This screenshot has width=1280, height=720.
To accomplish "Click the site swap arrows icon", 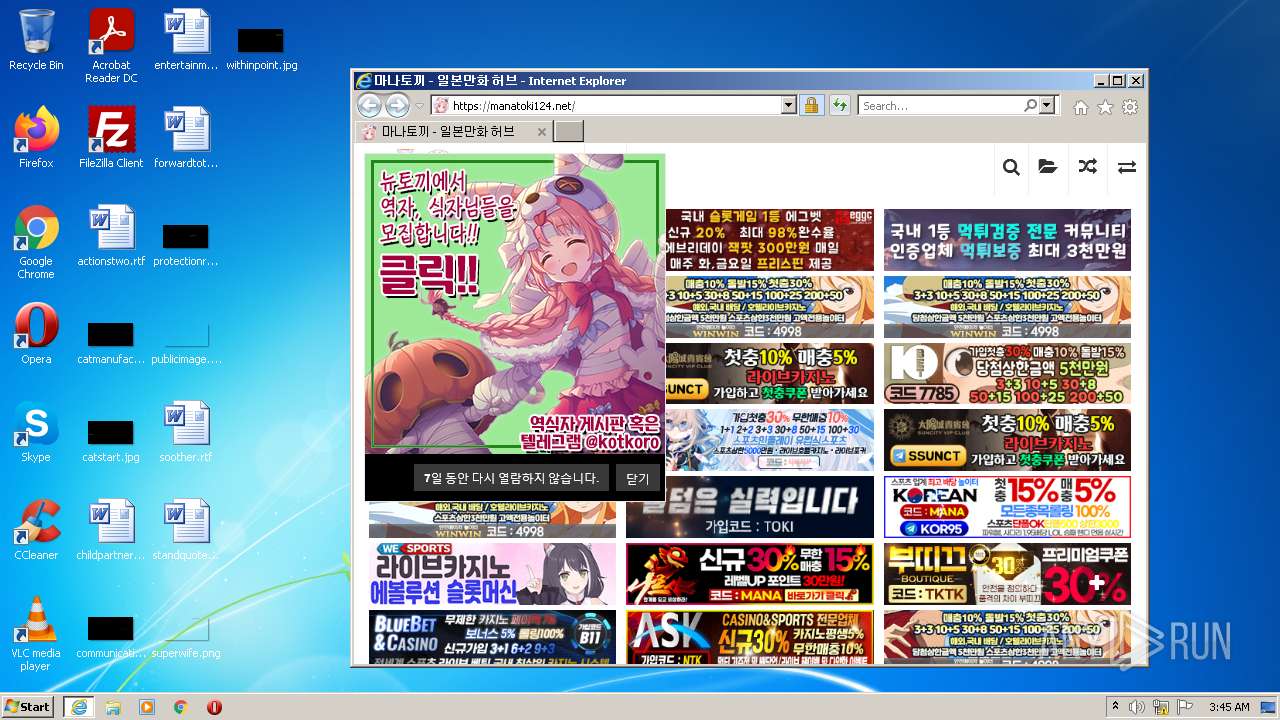I will coord(1126,167).
